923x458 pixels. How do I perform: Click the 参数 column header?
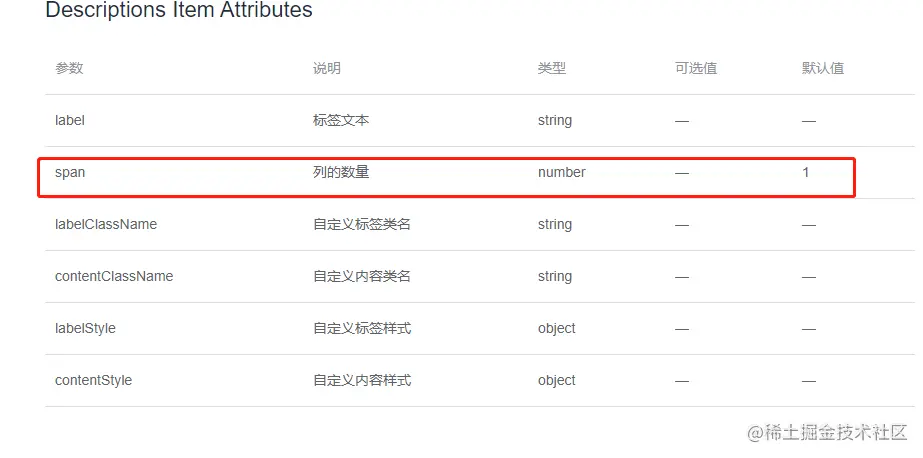click(x=69, y=68)
